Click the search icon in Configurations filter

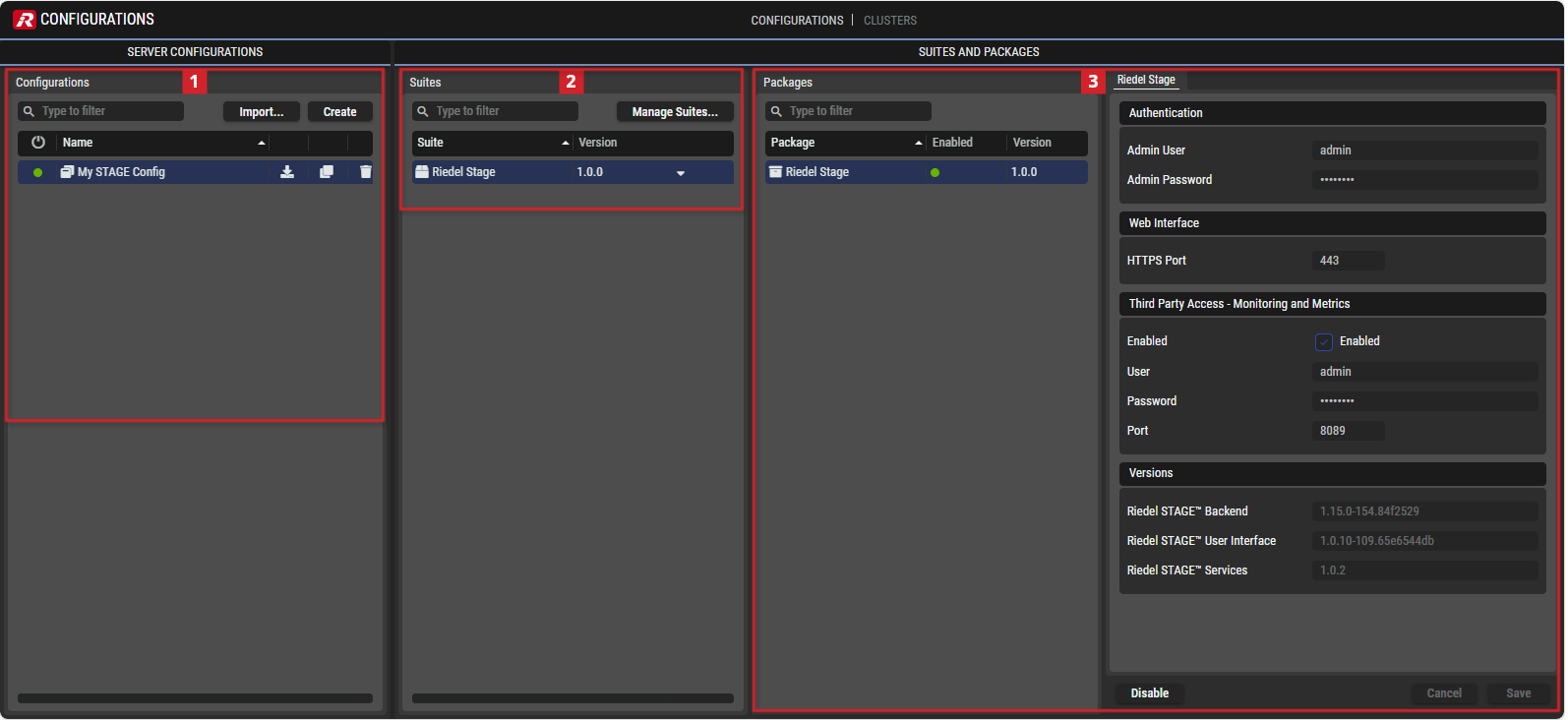pyautogui.click(x=30, y=112)
